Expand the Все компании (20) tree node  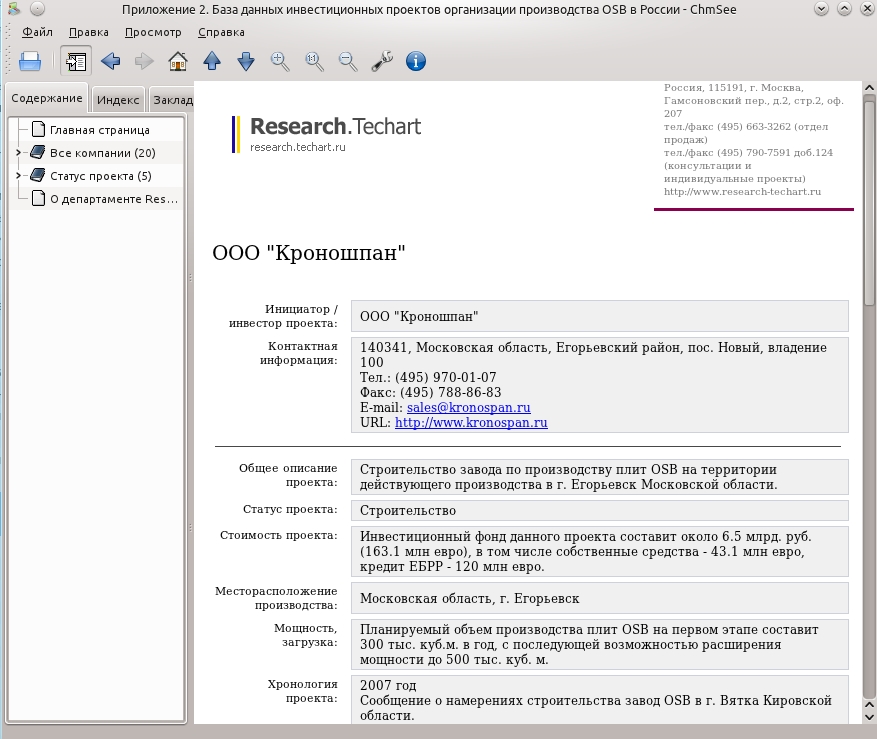click(x=18, y=152)
